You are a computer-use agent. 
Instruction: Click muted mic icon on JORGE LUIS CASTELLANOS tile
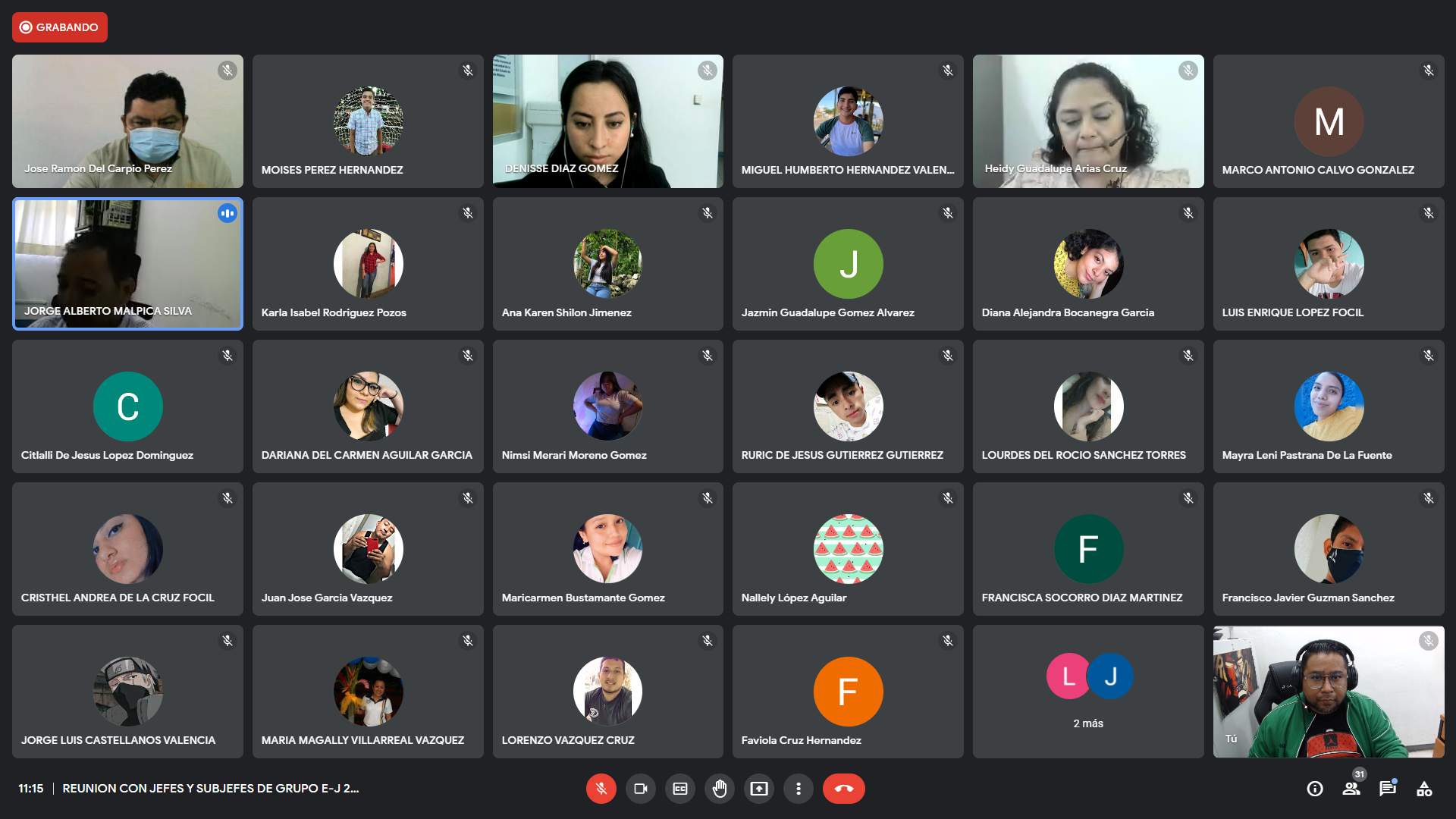point(227,641)
